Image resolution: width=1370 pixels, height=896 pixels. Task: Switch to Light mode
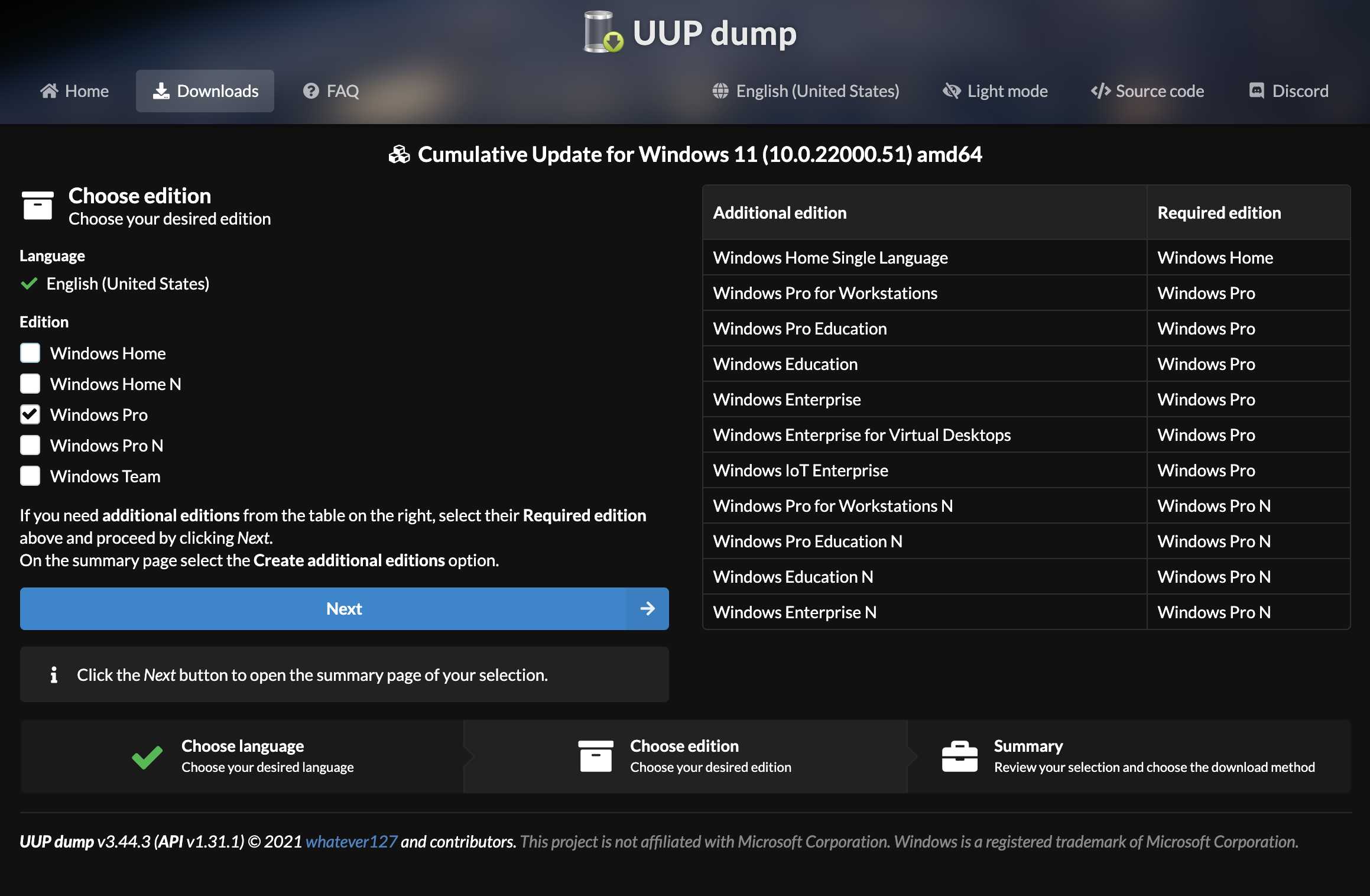[x=995, y=91]
